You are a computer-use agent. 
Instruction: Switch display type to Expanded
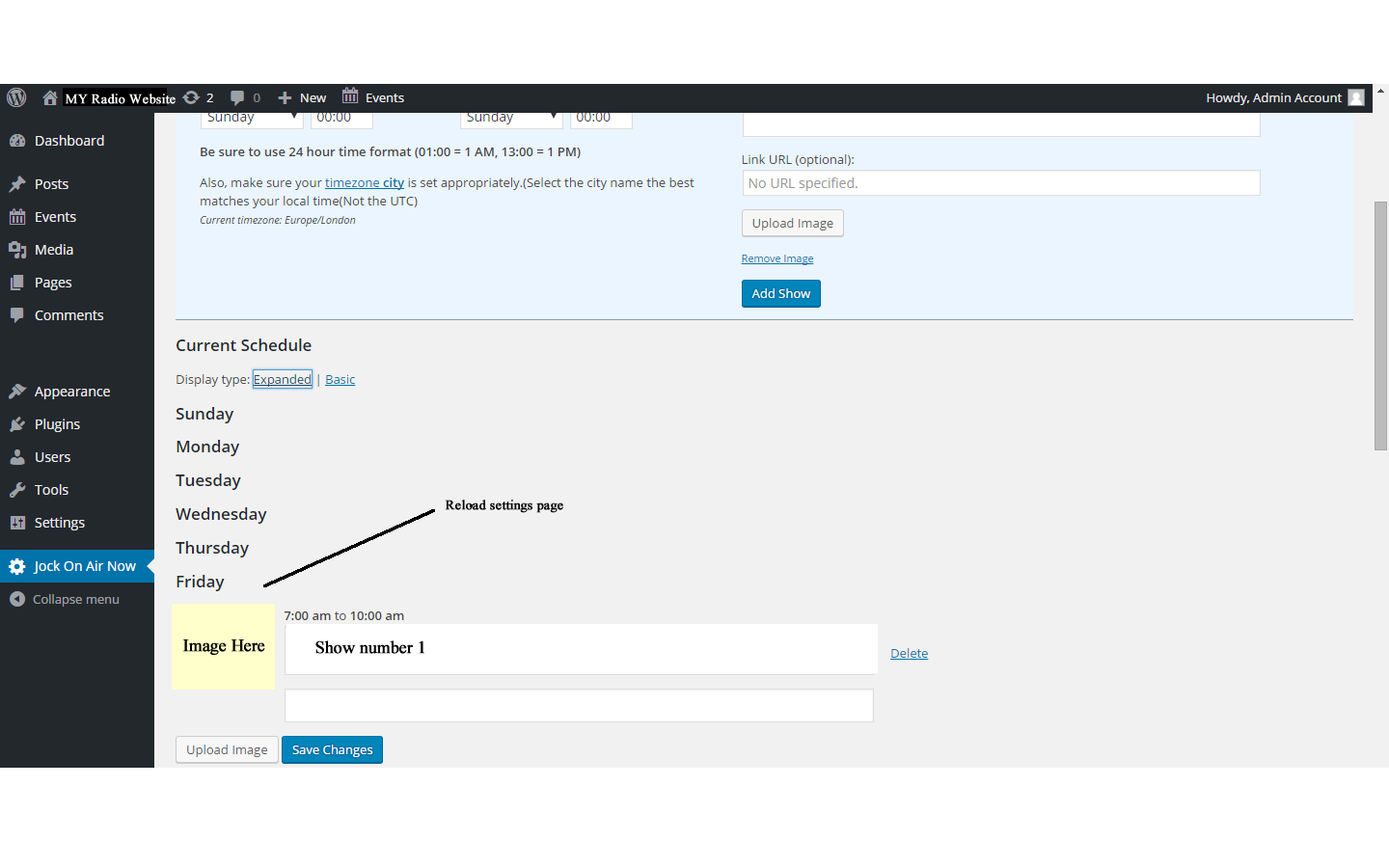pos(283,379)
